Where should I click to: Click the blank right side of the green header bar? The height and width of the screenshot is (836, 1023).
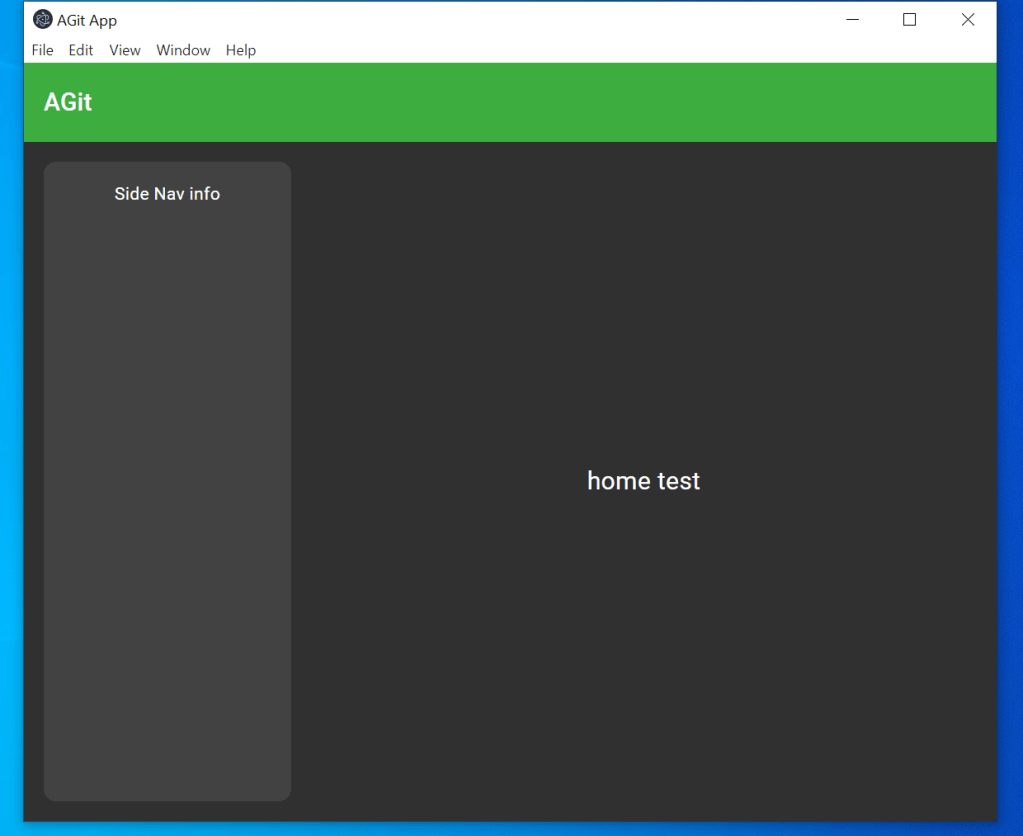tap(700, 102)
